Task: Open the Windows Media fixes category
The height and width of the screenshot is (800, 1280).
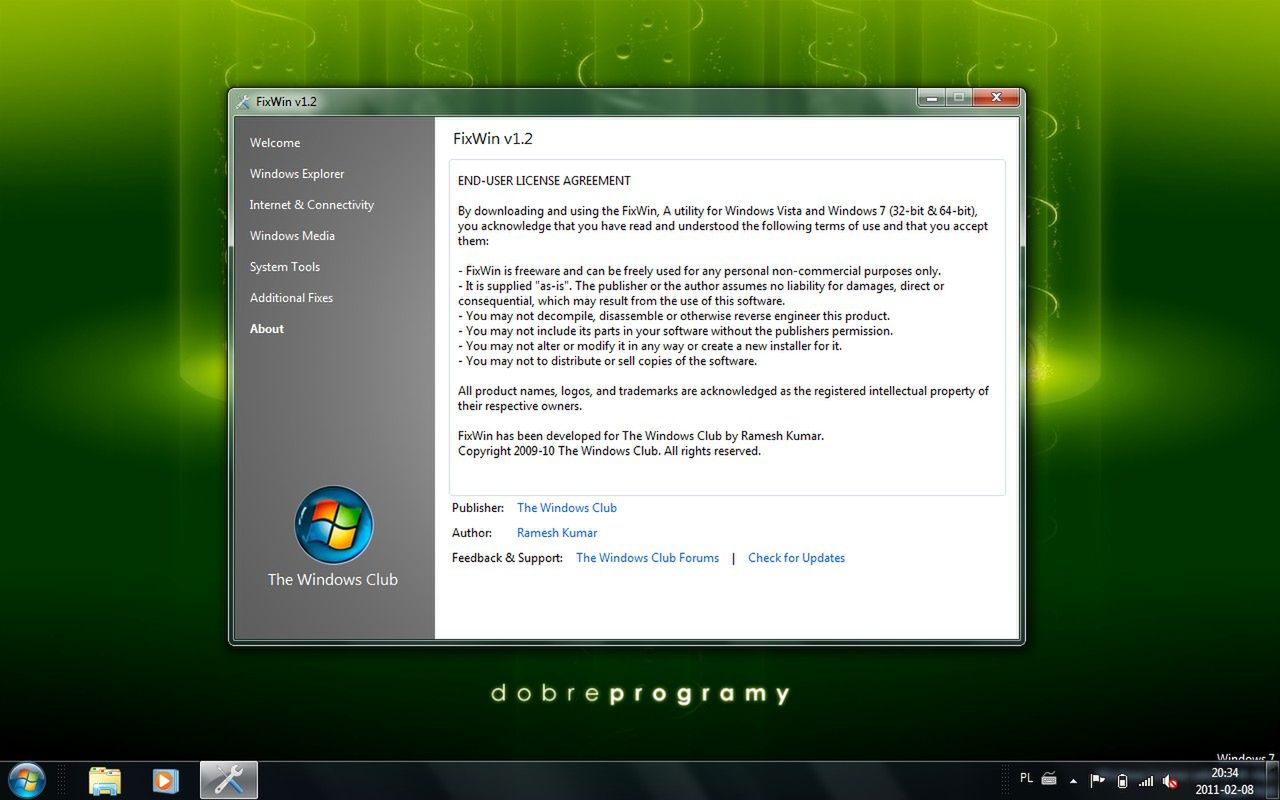Action: tap(292, 235)
